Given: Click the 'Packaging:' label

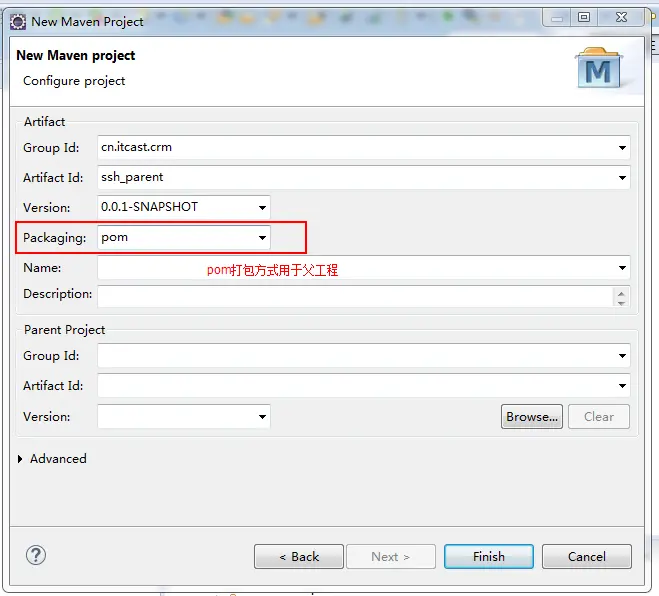Looking at the screenshot, I should tap(55, 238).
